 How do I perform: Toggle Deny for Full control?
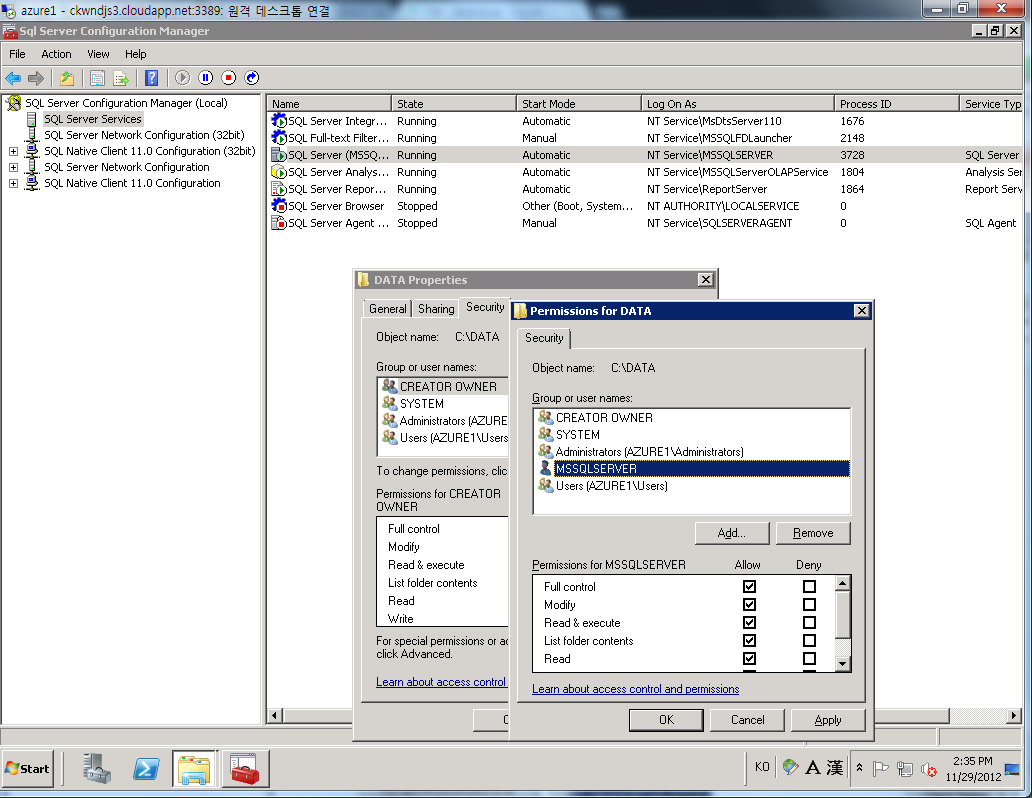tap(810, 587)
